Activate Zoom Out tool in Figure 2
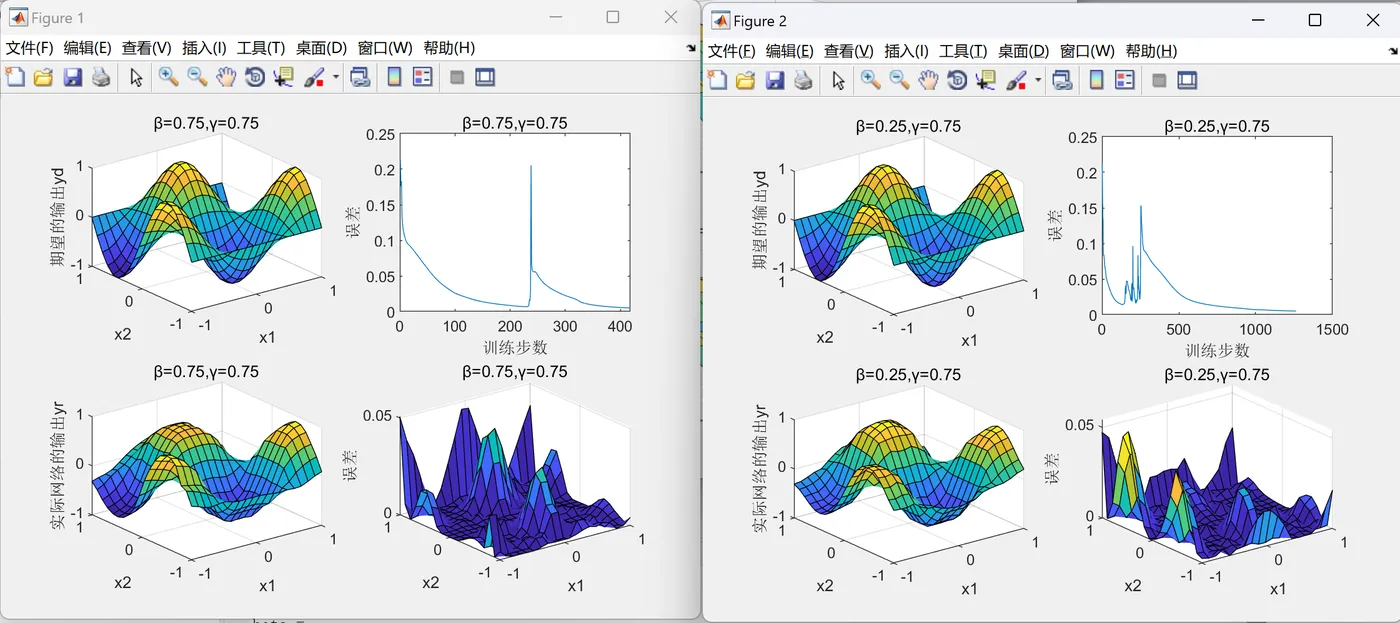 [899, 80]
